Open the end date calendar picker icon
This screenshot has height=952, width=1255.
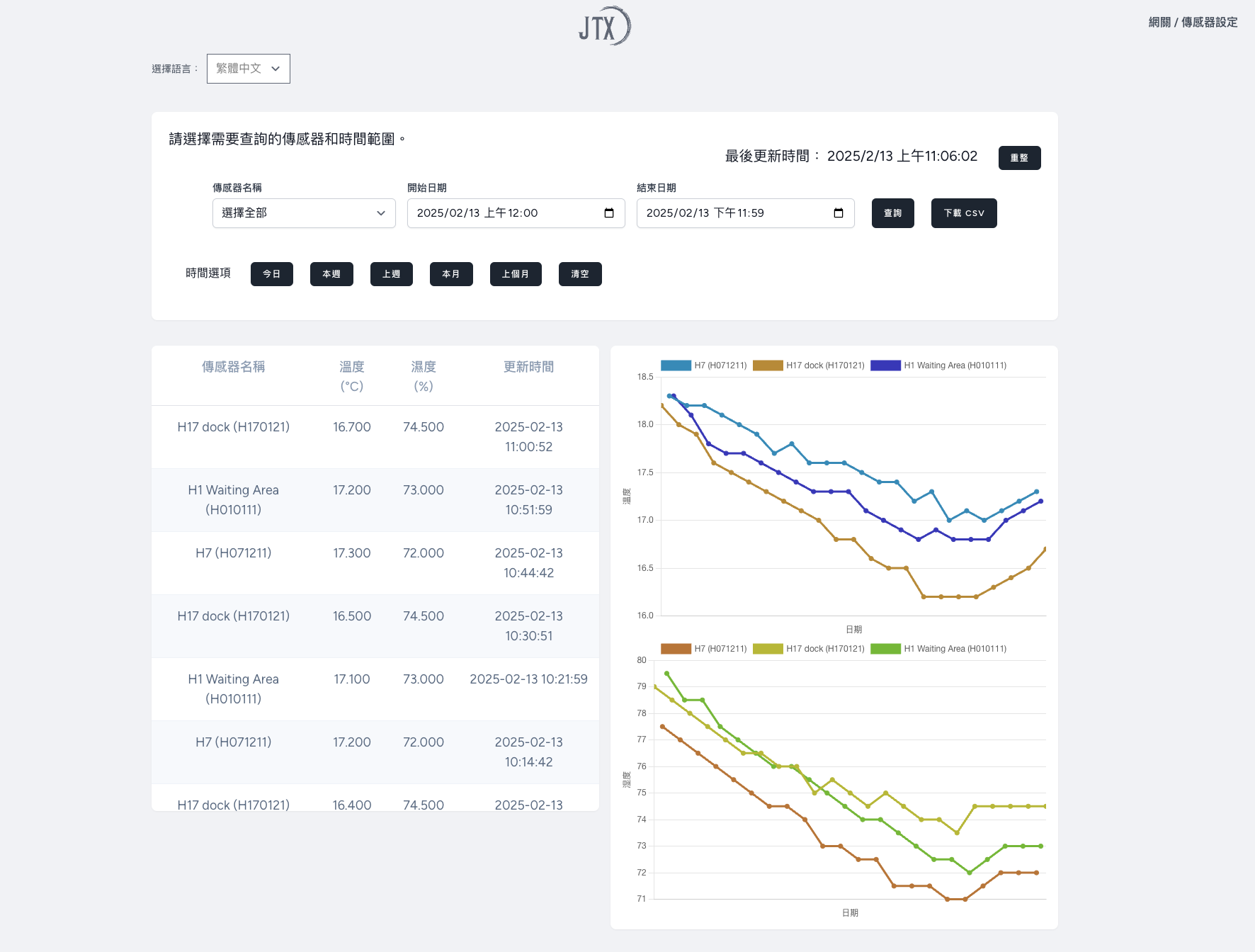pyautogui.click(x=839, y=213)
